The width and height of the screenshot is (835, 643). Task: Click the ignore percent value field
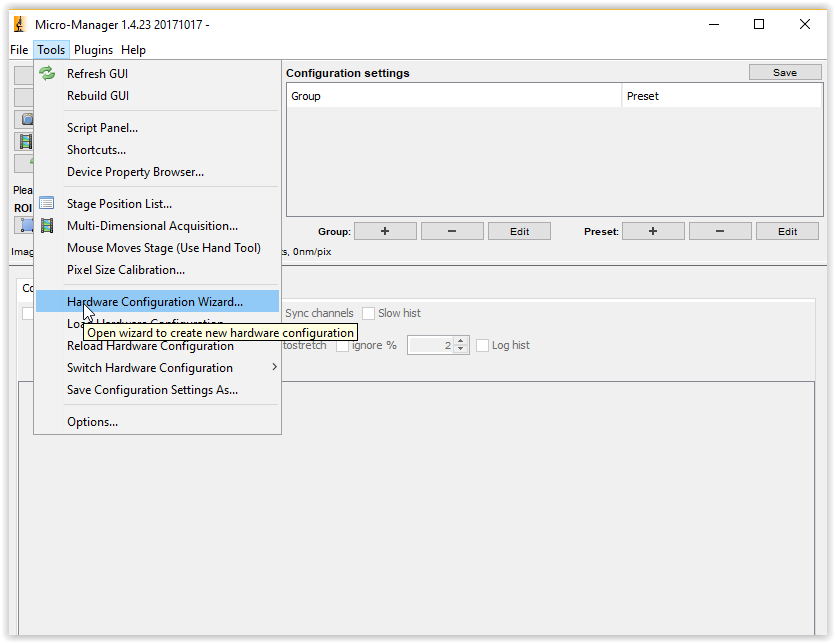tap(431, 345)
